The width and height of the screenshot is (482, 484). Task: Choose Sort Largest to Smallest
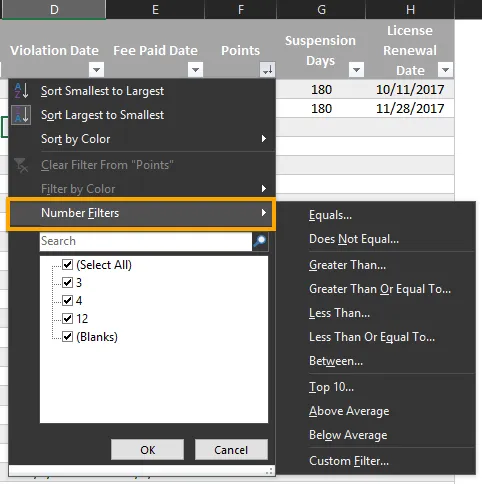click(142, 115)
